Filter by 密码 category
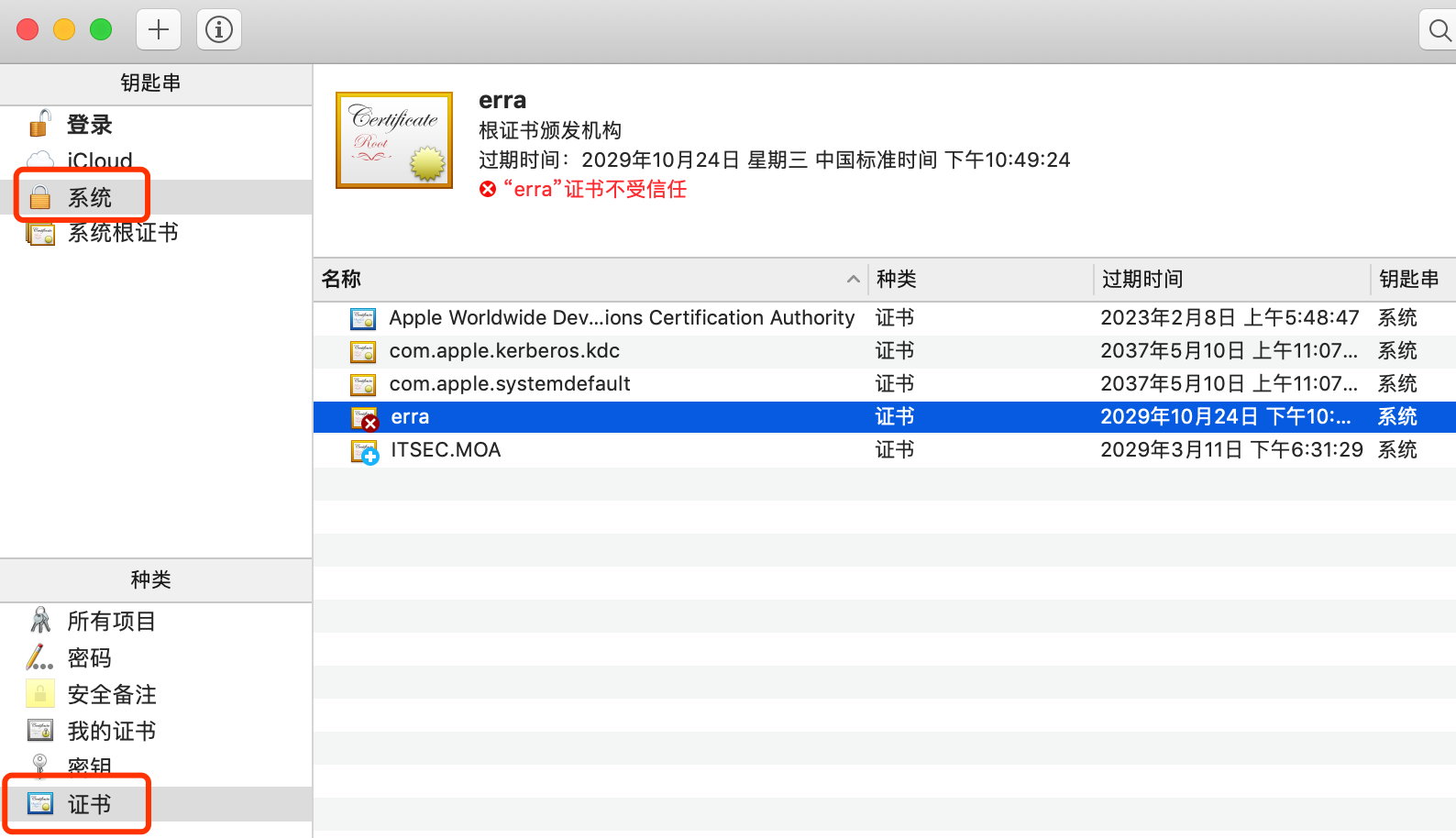 [x=89, y=658]
